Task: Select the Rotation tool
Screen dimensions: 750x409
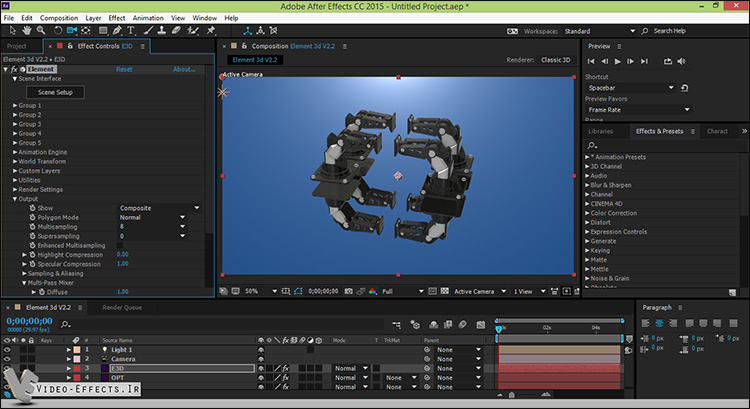Action: click(58, 31)
